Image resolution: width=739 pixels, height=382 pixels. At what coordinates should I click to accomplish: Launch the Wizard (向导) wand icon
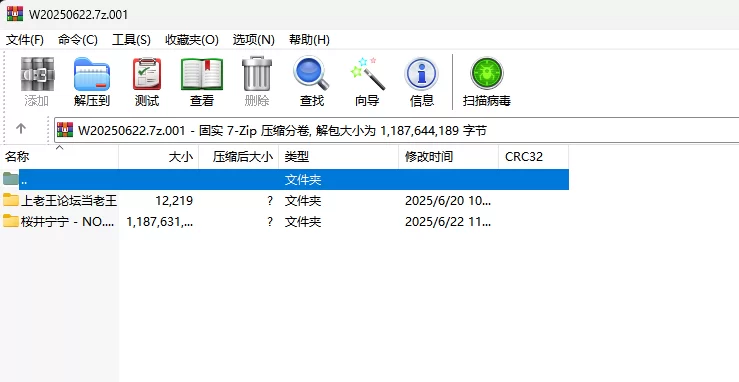tap(367, 74)
